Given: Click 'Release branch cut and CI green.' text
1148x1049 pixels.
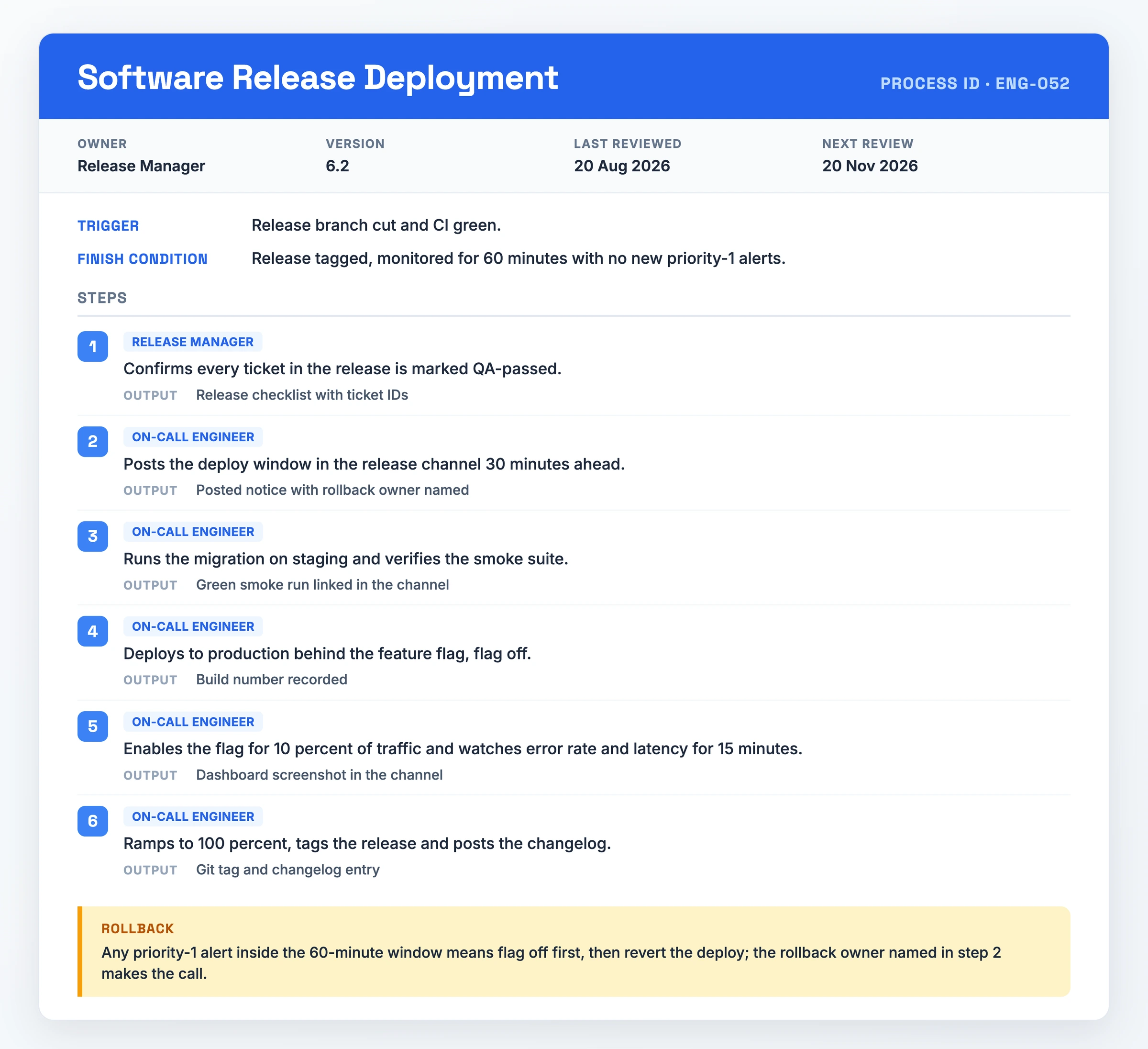Looking at the screenshot, I should point(376,226).
